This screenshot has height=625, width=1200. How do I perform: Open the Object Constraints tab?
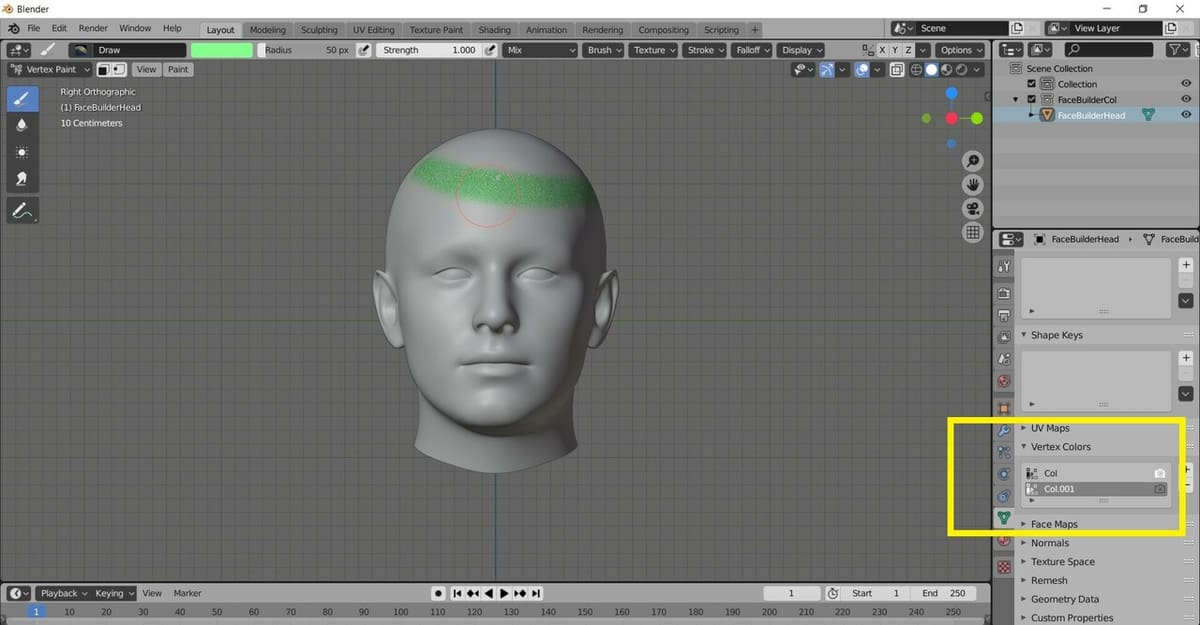[x=1004, y=496]
